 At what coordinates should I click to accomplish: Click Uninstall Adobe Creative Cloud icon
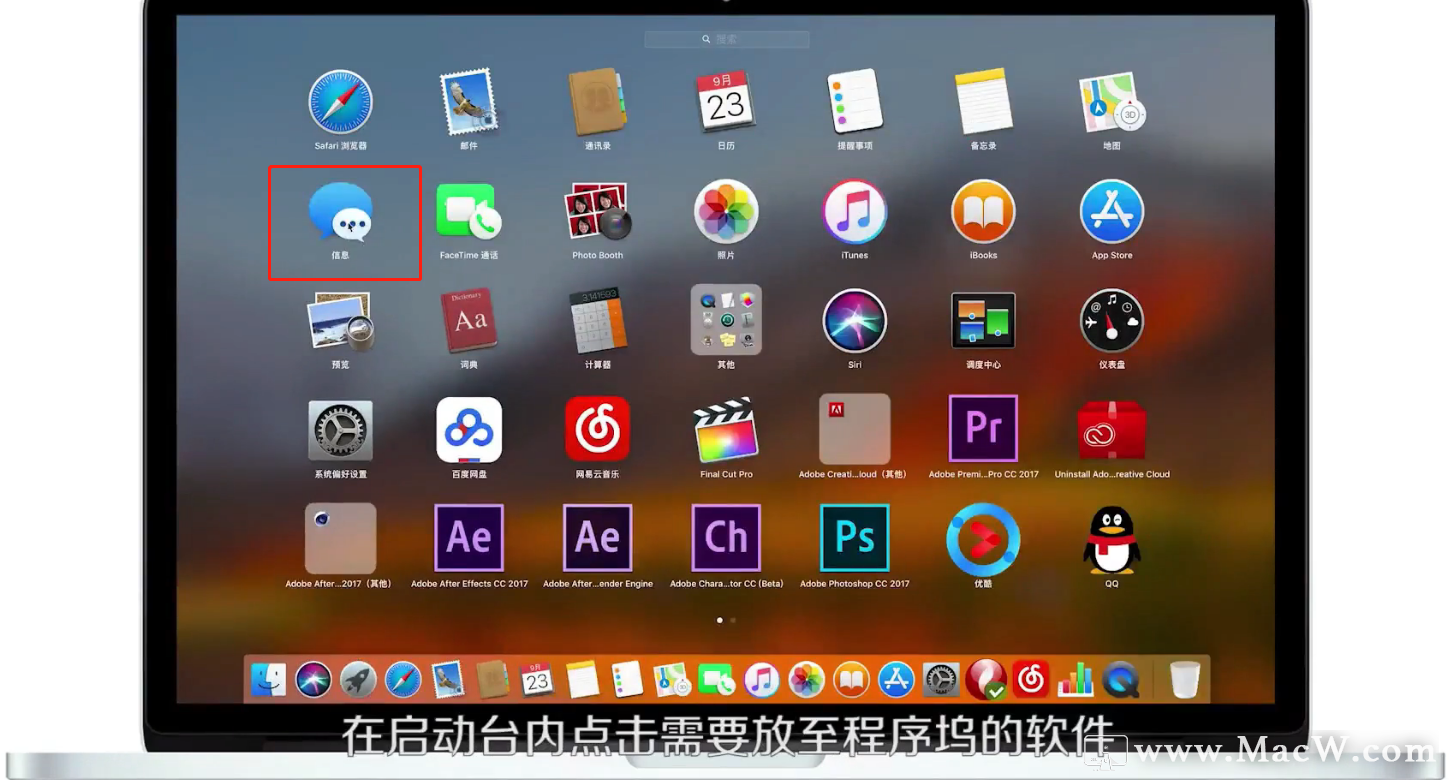click(x=1112, y=430)
